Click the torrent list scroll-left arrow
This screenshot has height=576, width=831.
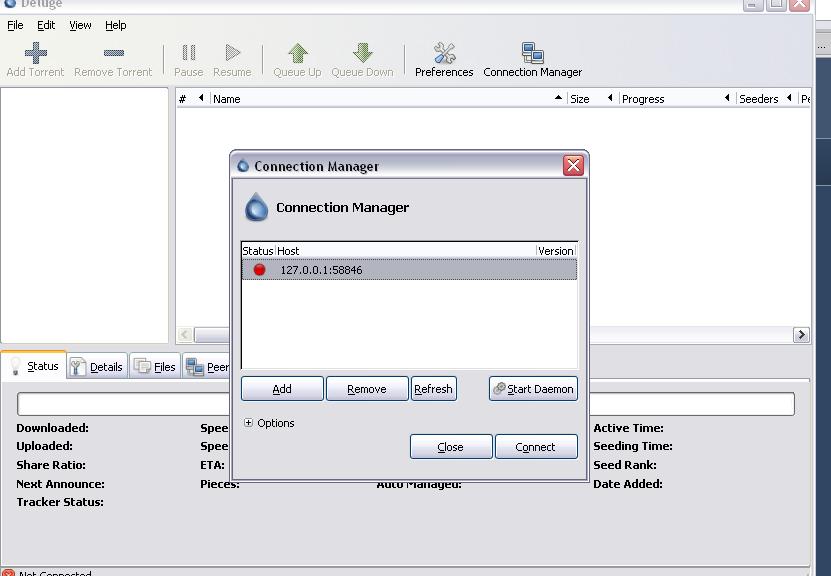184,335
